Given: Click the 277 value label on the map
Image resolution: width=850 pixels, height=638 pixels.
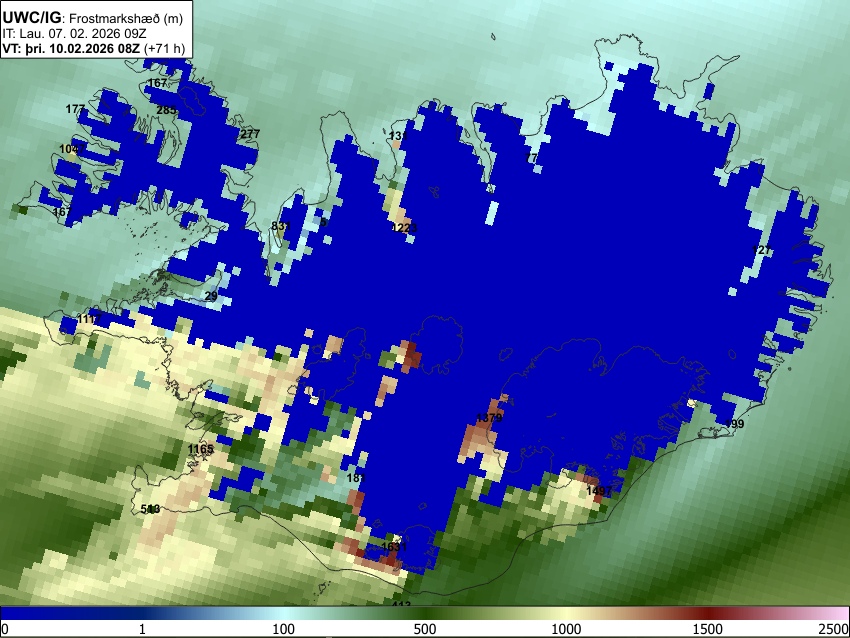Looking at the screenshot, I should point(250,133).
